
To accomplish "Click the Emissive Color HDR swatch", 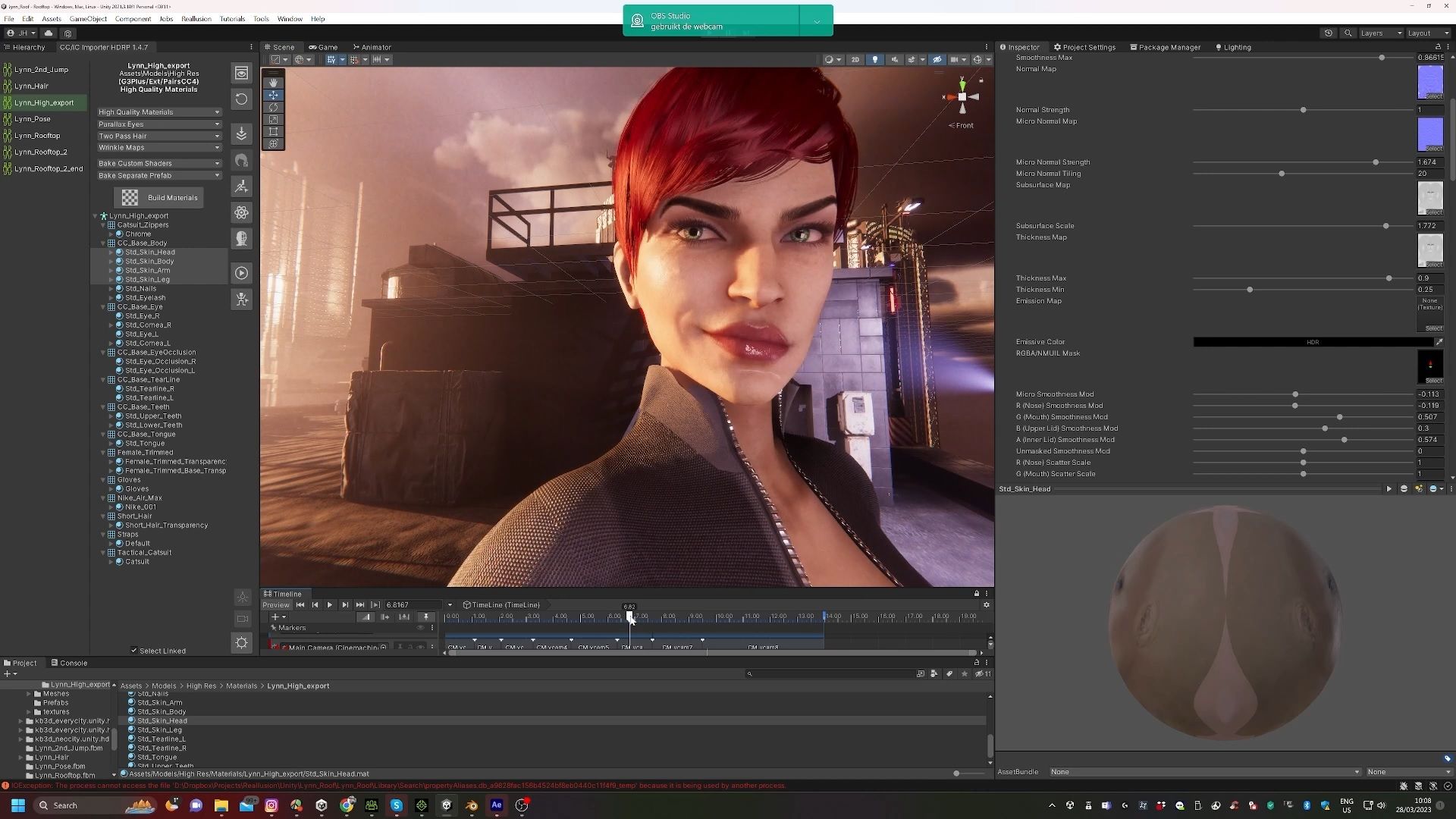I will pyautogui.click(x=1312, y=342).
